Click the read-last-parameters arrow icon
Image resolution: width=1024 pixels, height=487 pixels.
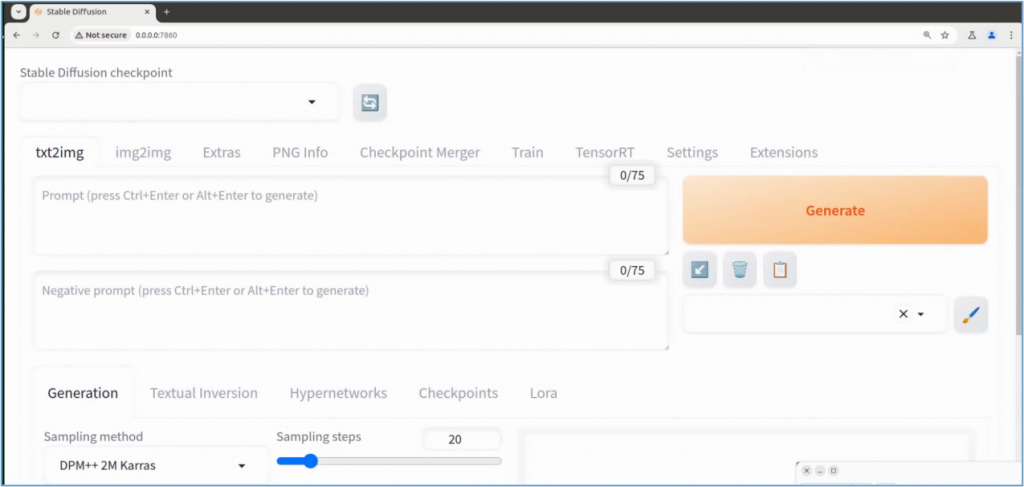click(699, 270)
